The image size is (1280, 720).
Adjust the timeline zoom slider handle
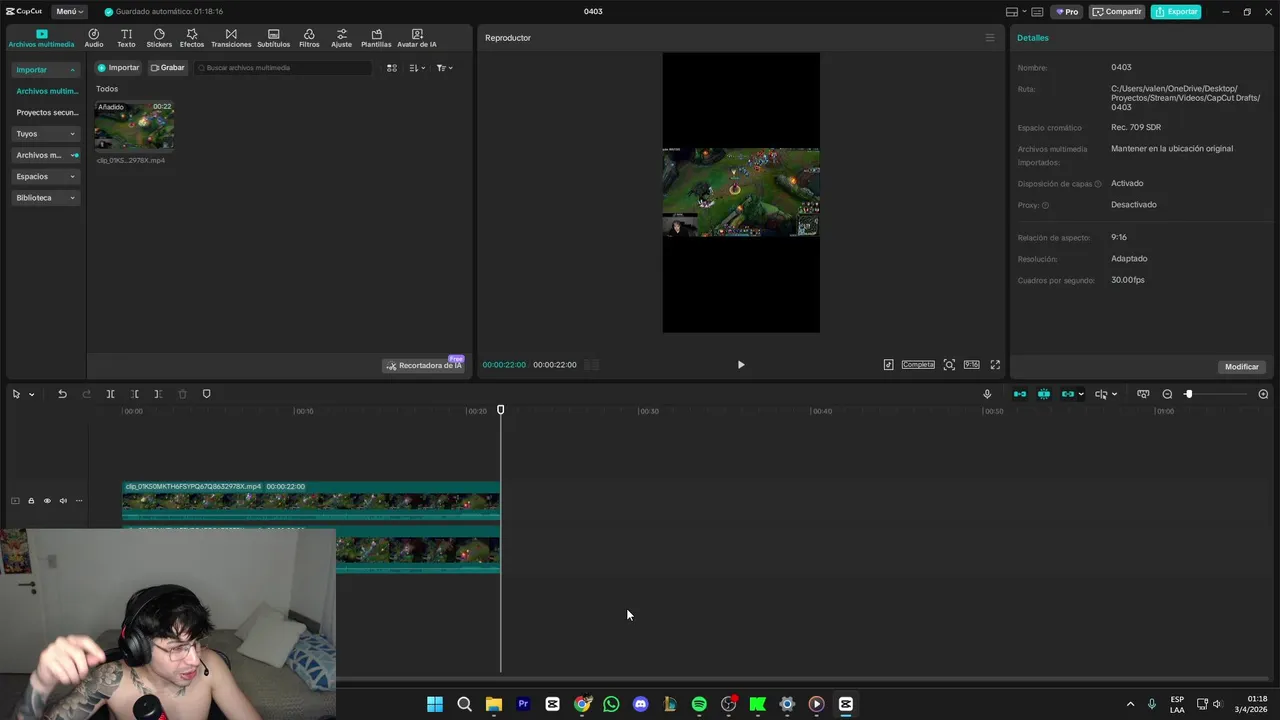coord(1188,394)
